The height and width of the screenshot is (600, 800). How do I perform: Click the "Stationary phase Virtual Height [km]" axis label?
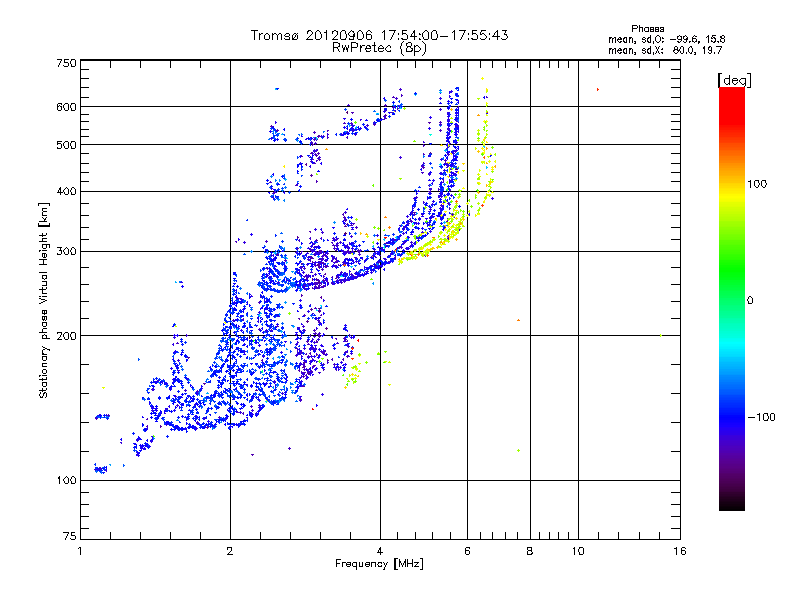[x=44, y=300]
